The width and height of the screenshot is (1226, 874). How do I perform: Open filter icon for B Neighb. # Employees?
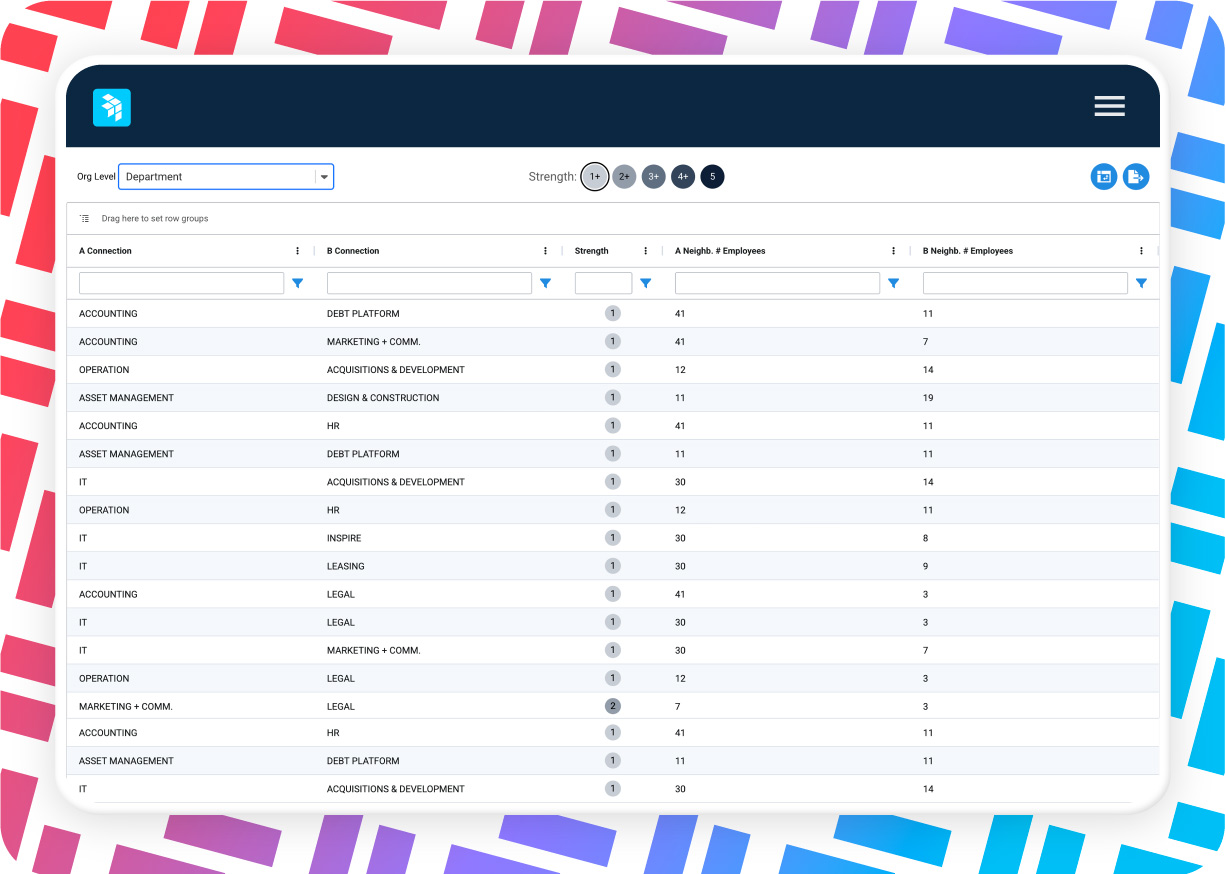coord(1141,284)
